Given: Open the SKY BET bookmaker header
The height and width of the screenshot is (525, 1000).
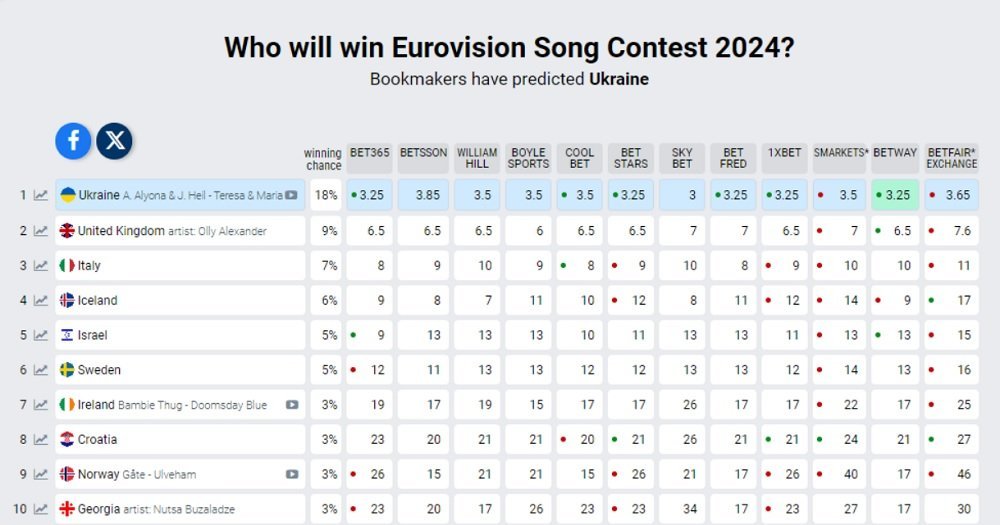Looking at the screenshot, I should 682,158.
